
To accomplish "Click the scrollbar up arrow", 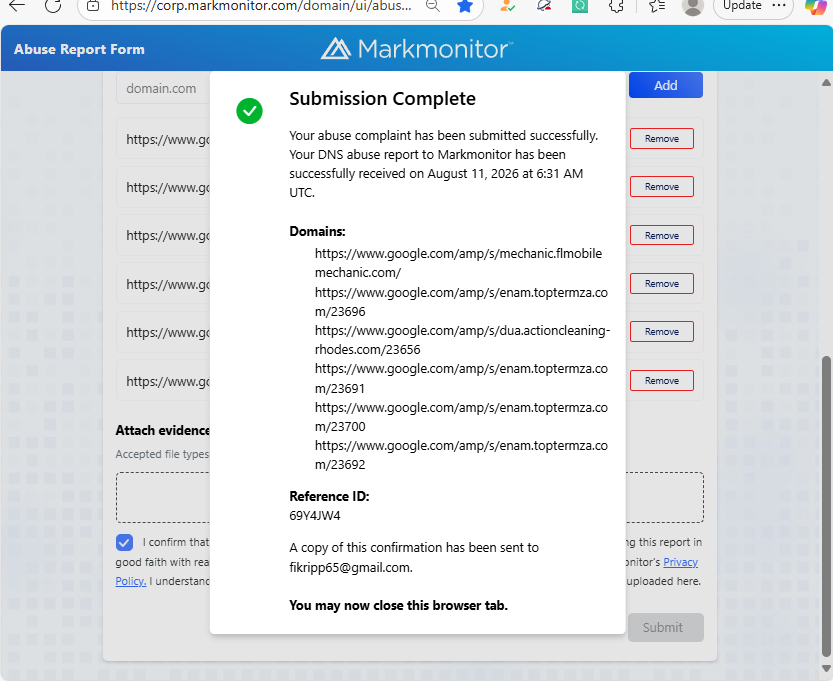I will (826, 83).
